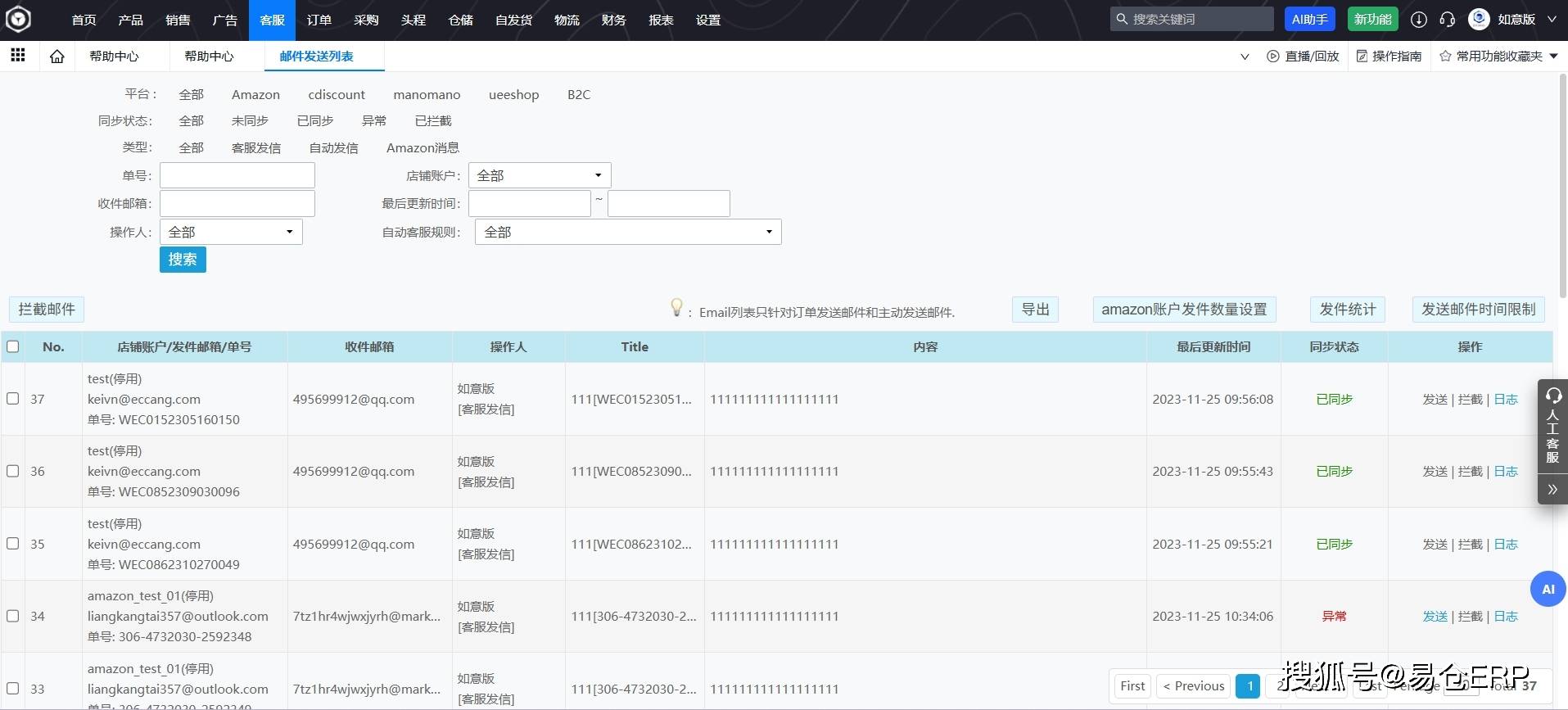Go to the home icon tab
Viewport: 1568px width, 710px height.
(x=57, y=57)
